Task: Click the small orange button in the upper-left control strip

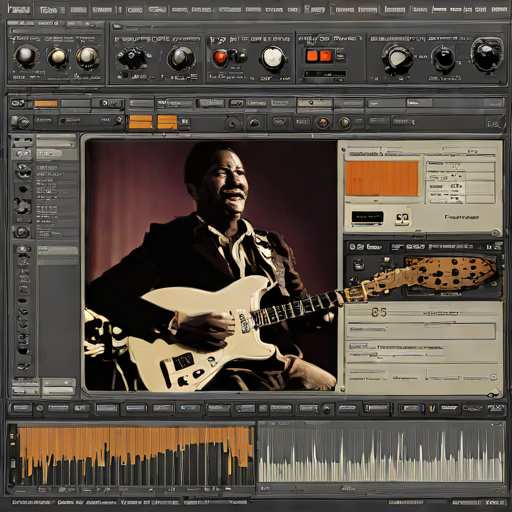Action: click(x=46, y=104)
